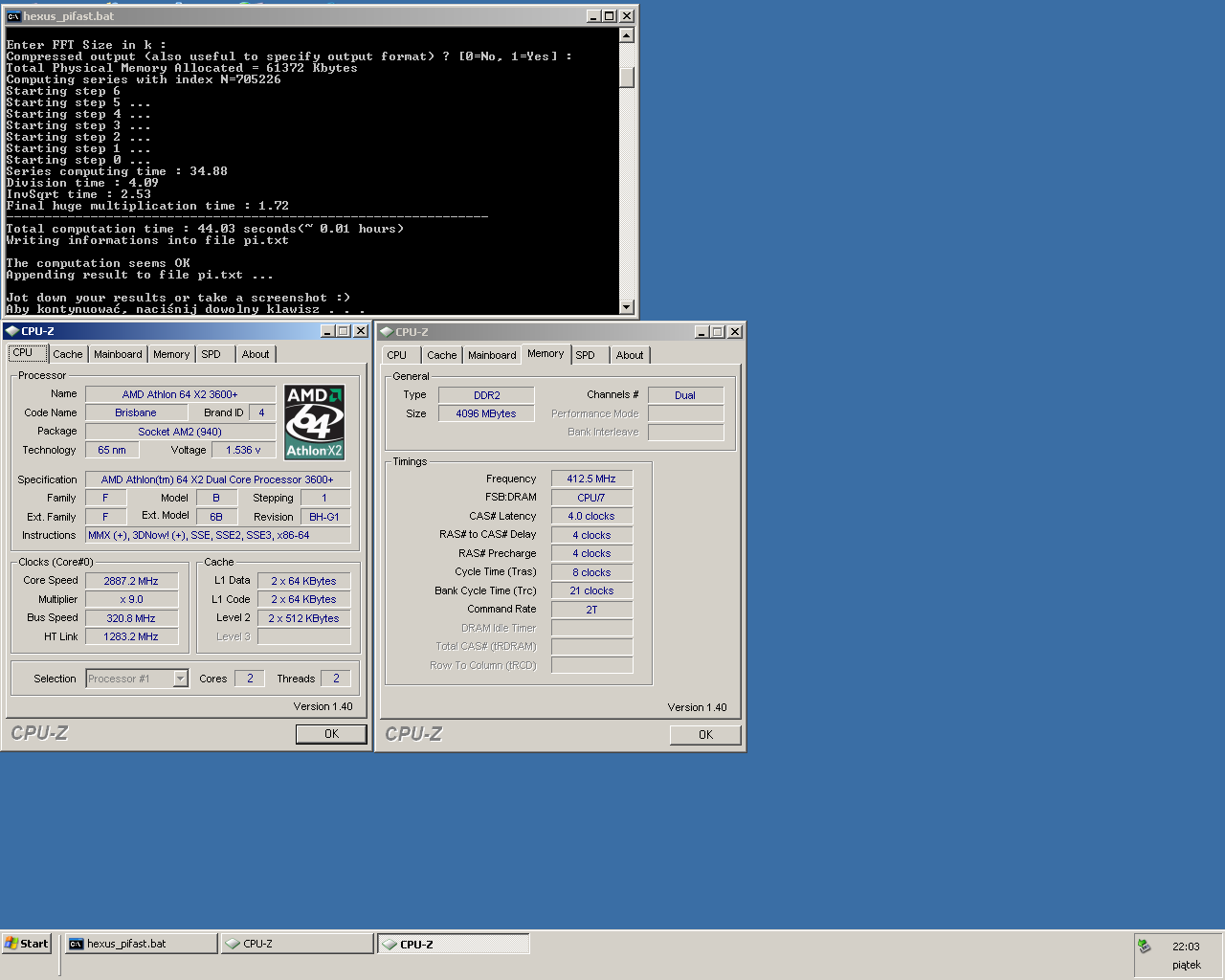The width and height of the screenshot is (1225, 980).
Task: Close the hexus_pifast.bat console window
Action: [627, 16]
